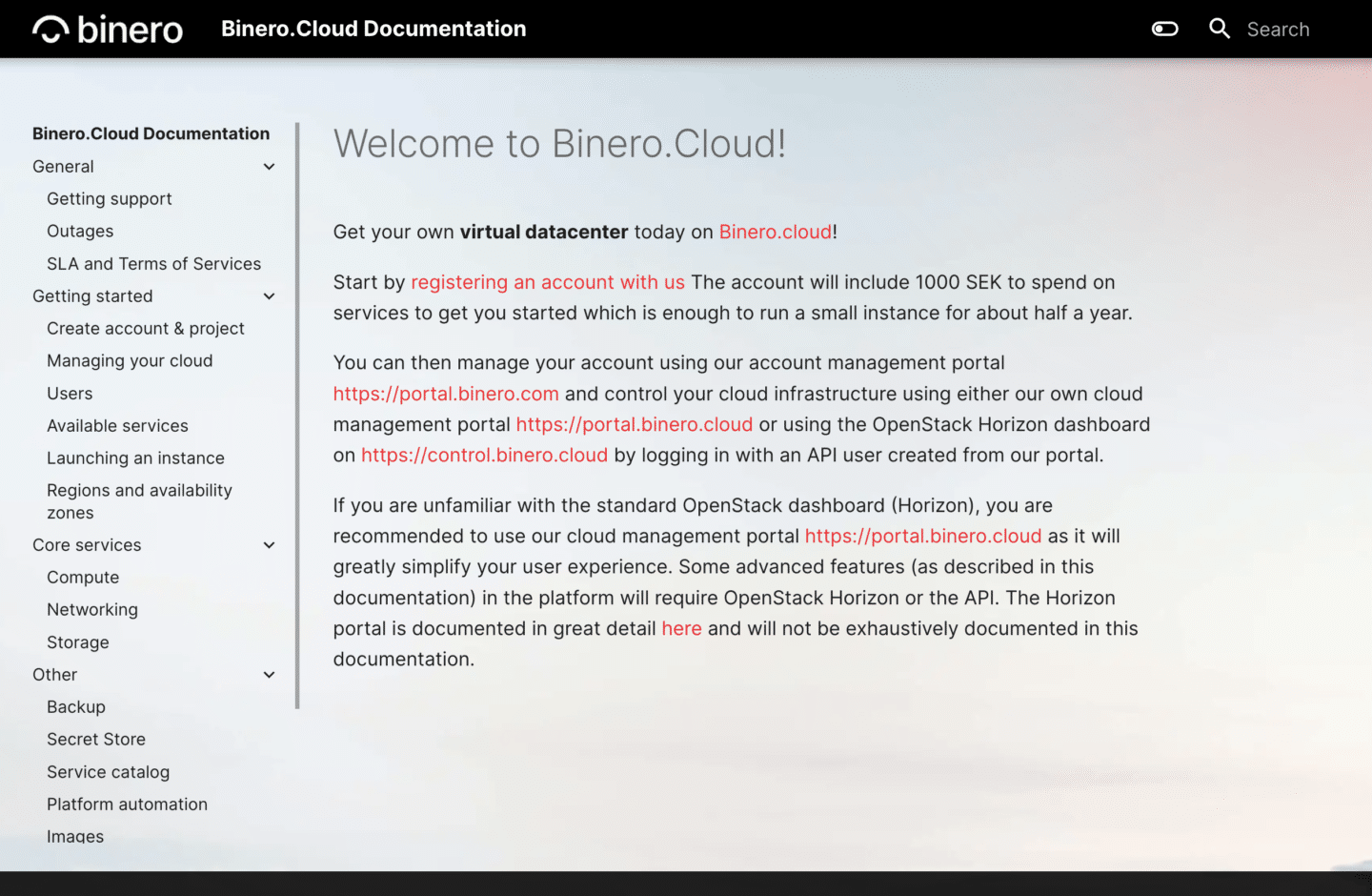The image size is (1372, 896).
Task: Collapse the Other section chevron
Action: 269,675
